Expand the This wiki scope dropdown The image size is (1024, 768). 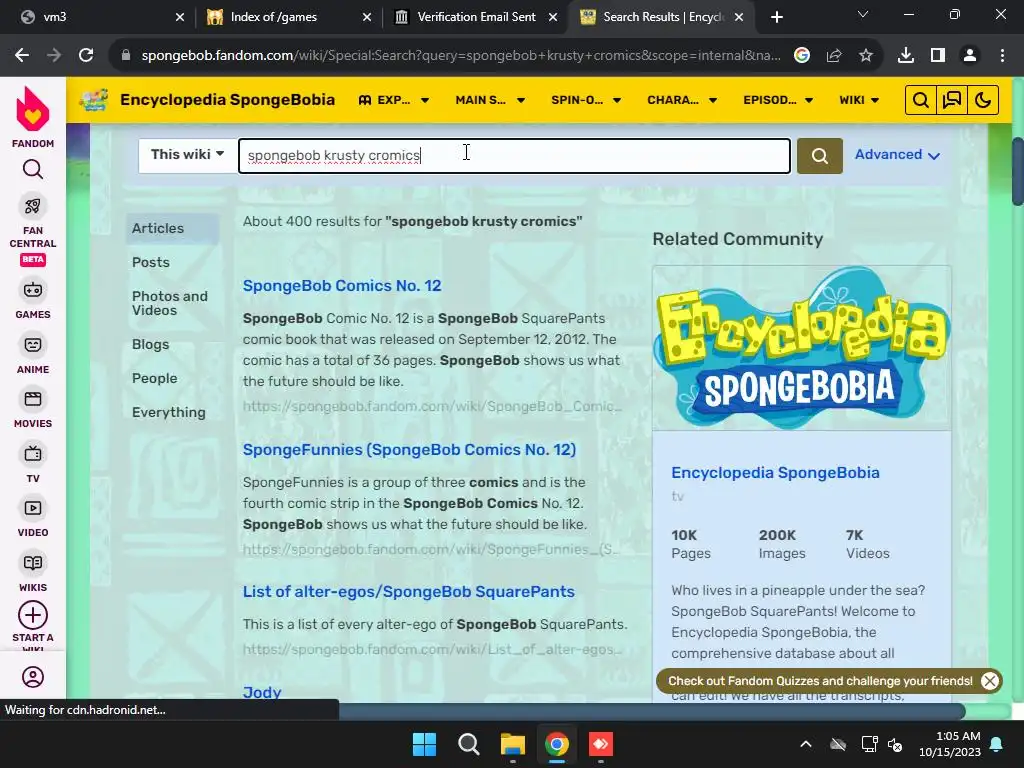[187, 155]
